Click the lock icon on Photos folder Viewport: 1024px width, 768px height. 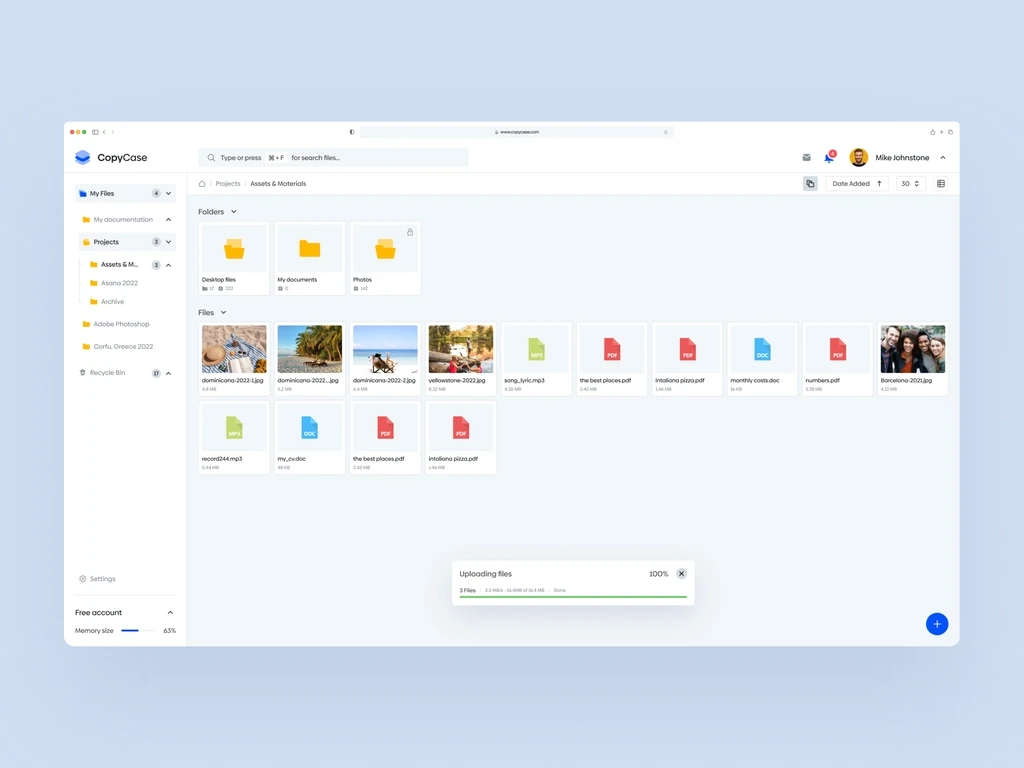(x=410, y=232)
